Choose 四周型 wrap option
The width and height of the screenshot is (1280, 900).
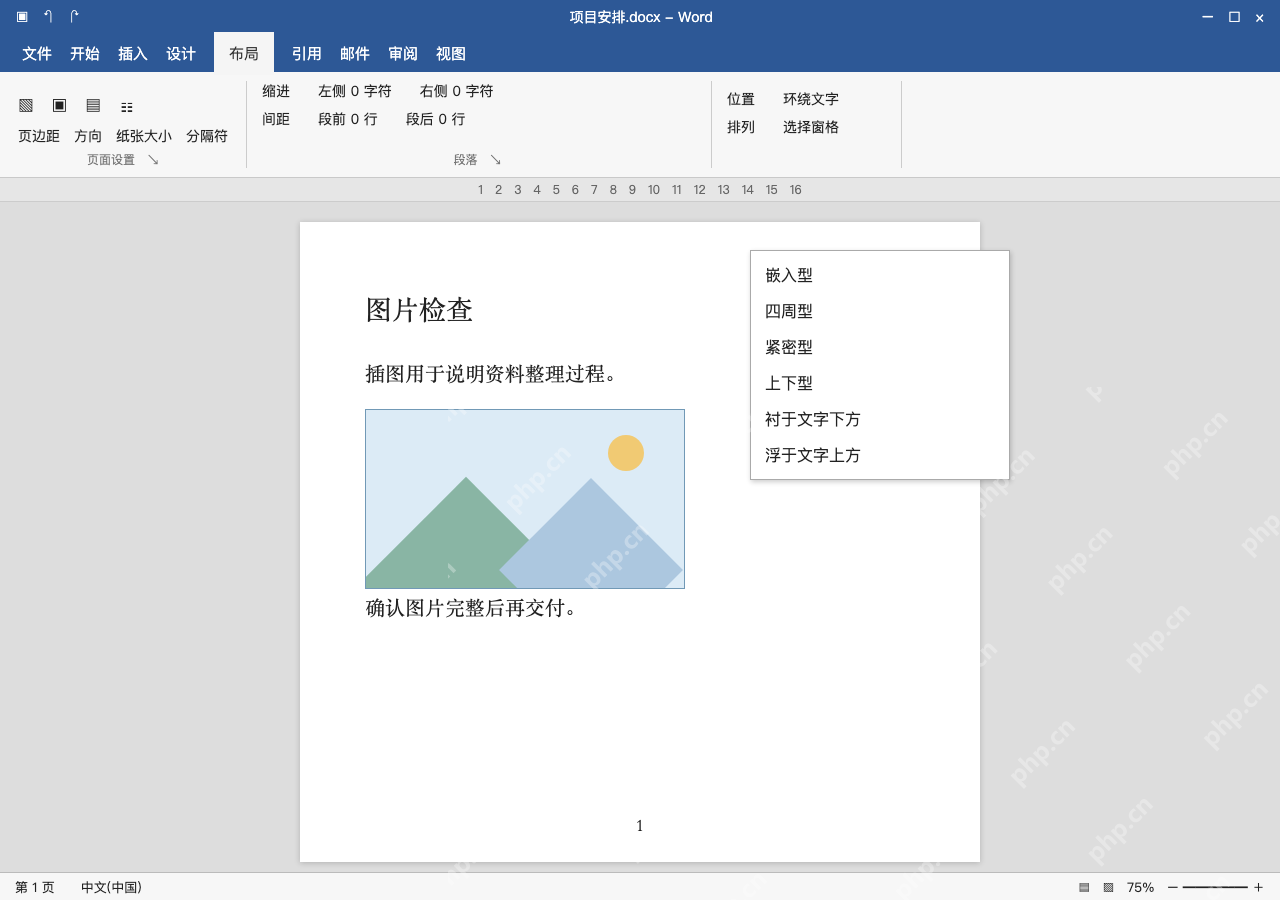[880, 311]
